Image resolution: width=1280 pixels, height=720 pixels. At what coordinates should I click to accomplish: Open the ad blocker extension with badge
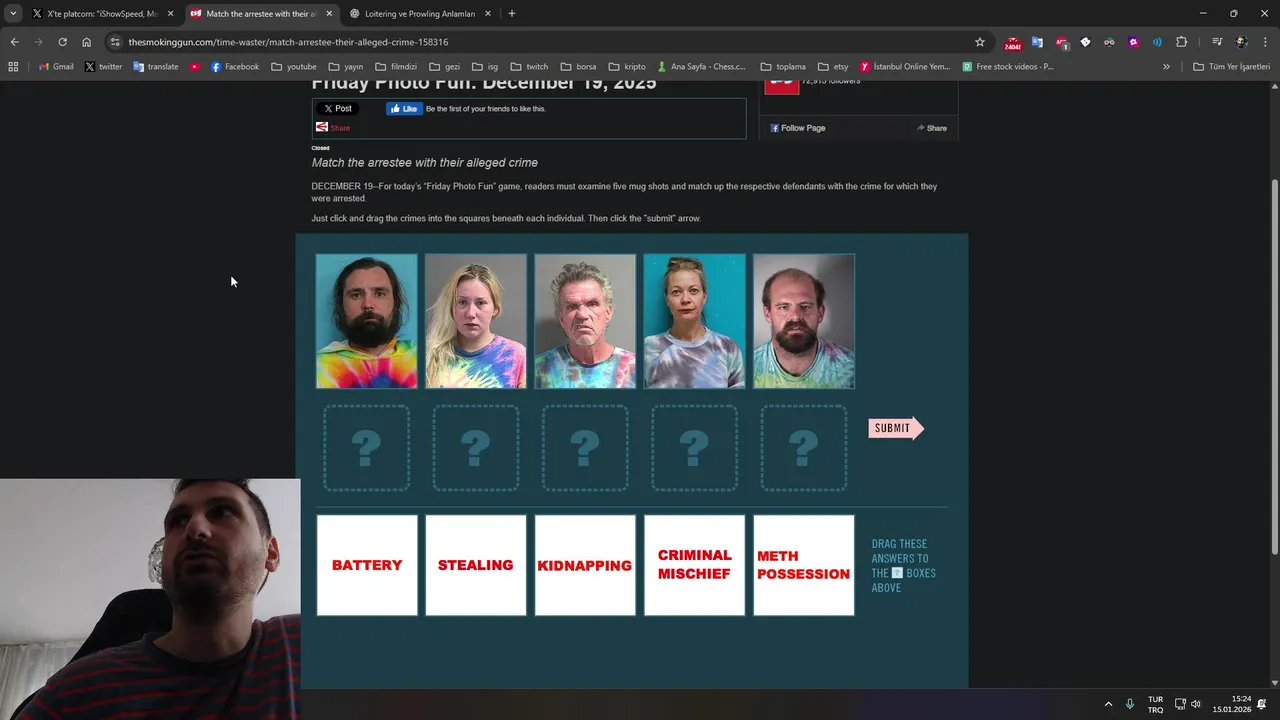(1061, 42)
